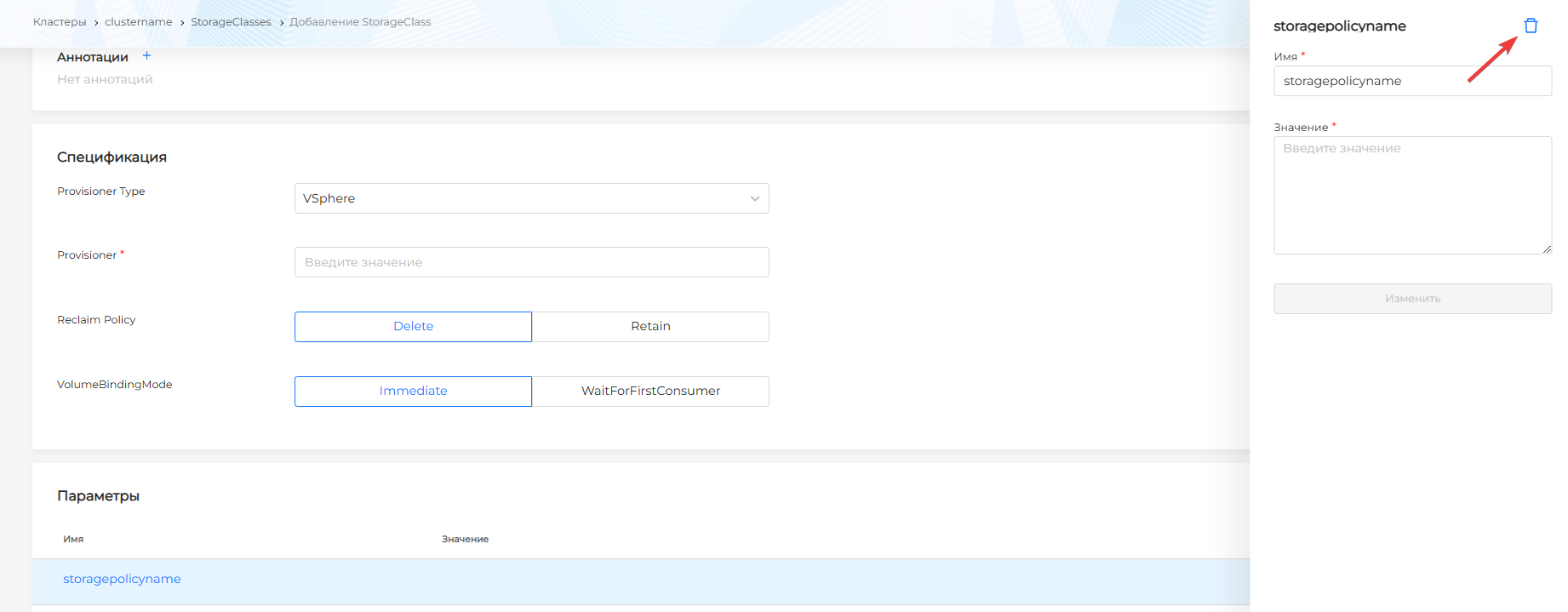
Task: Select Retain reclaim policy
Action: click(650, 327)
